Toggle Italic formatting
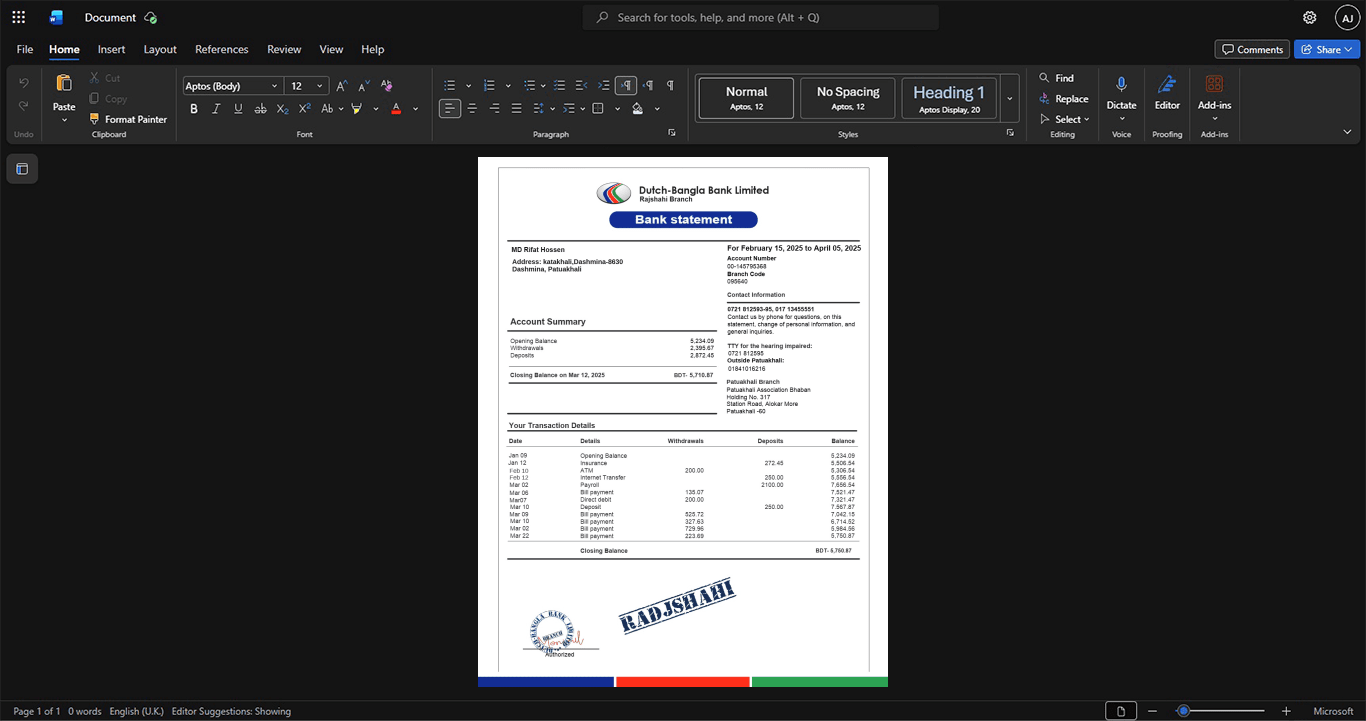This screenshot has width=1366, height=721. tap(216, 108)
